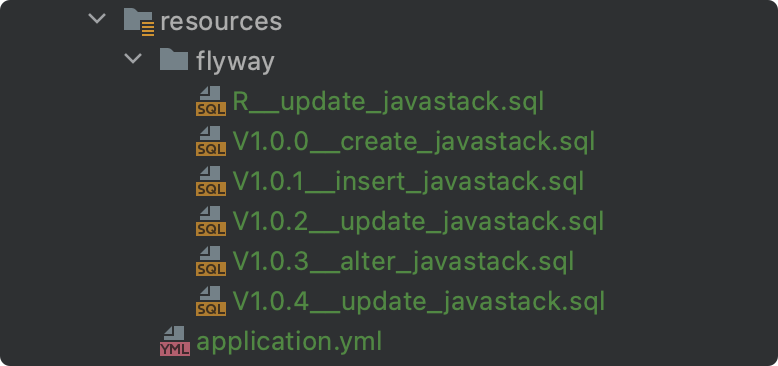Collapse the flyway folder chevron
Viewport: 778px width, 366px height.
pyautogui.click(x=132, y=59)
